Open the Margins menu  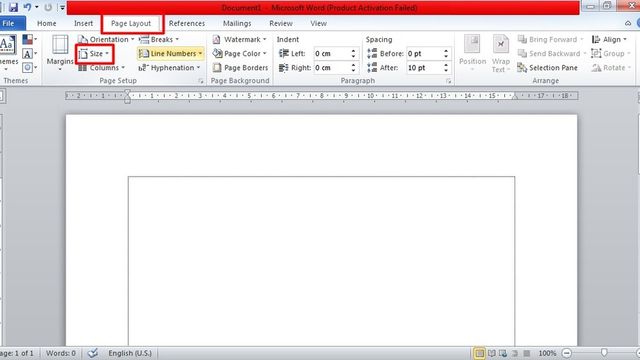click(x=60, y=53)
